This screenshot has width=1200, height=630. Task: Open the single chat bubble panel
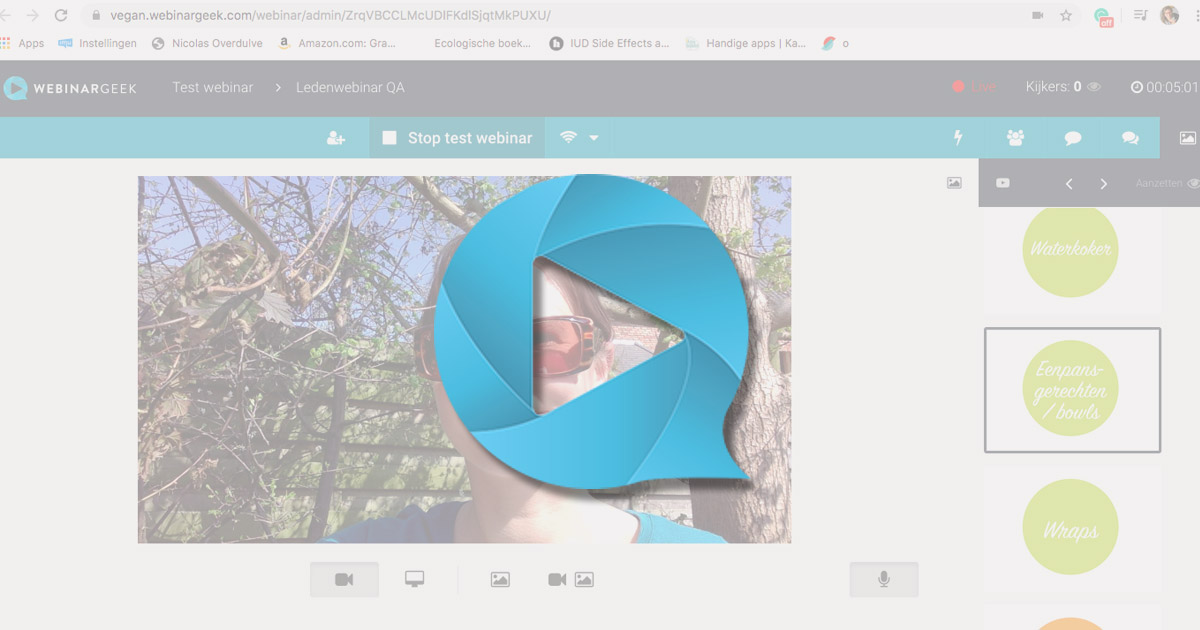coord(1073,138)
